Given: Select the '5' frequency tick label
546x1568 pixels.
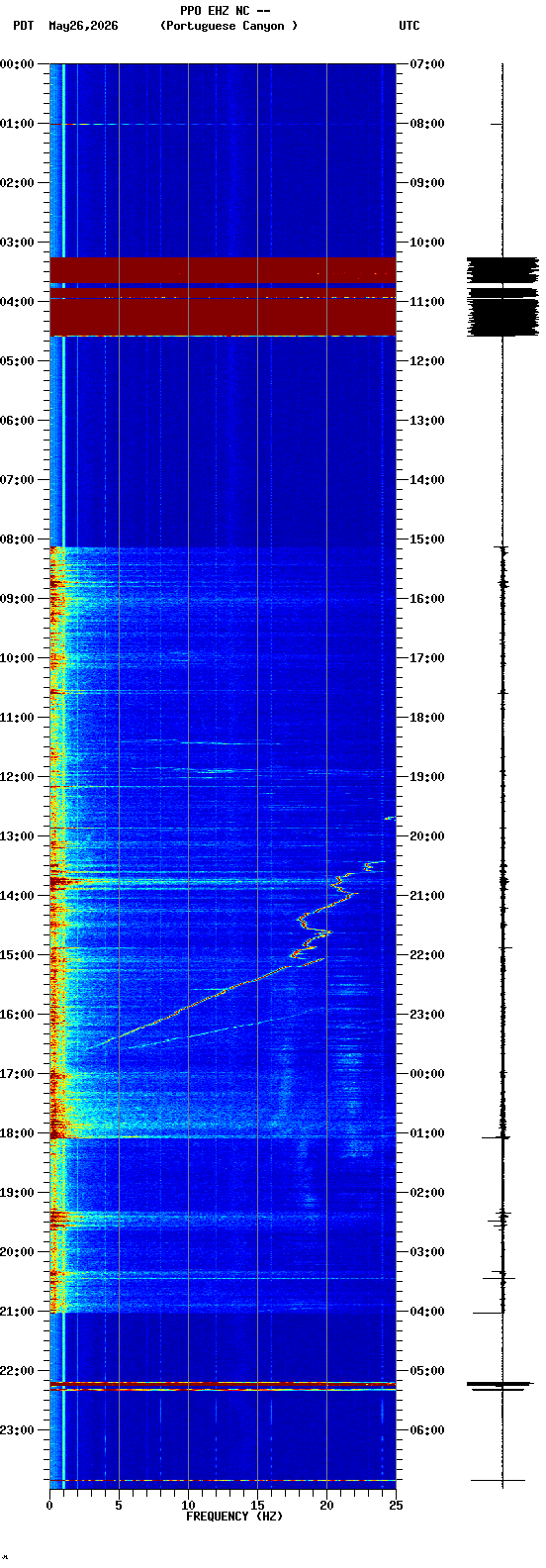Looking at the screenshot, I should [119, 1506].
